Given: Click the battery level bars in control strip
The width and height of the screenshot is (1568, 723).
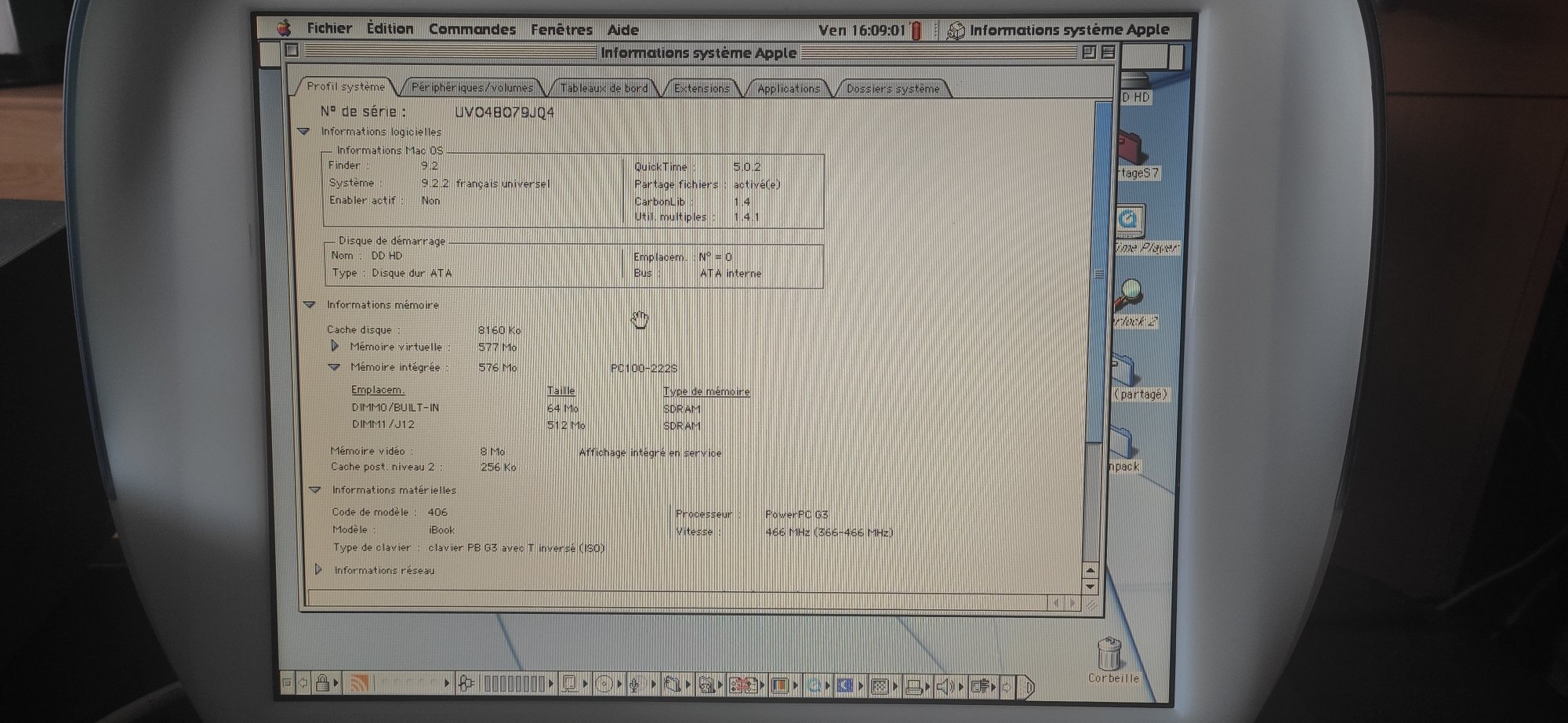Looking at the screenshot, I should (x=514, y=684).
